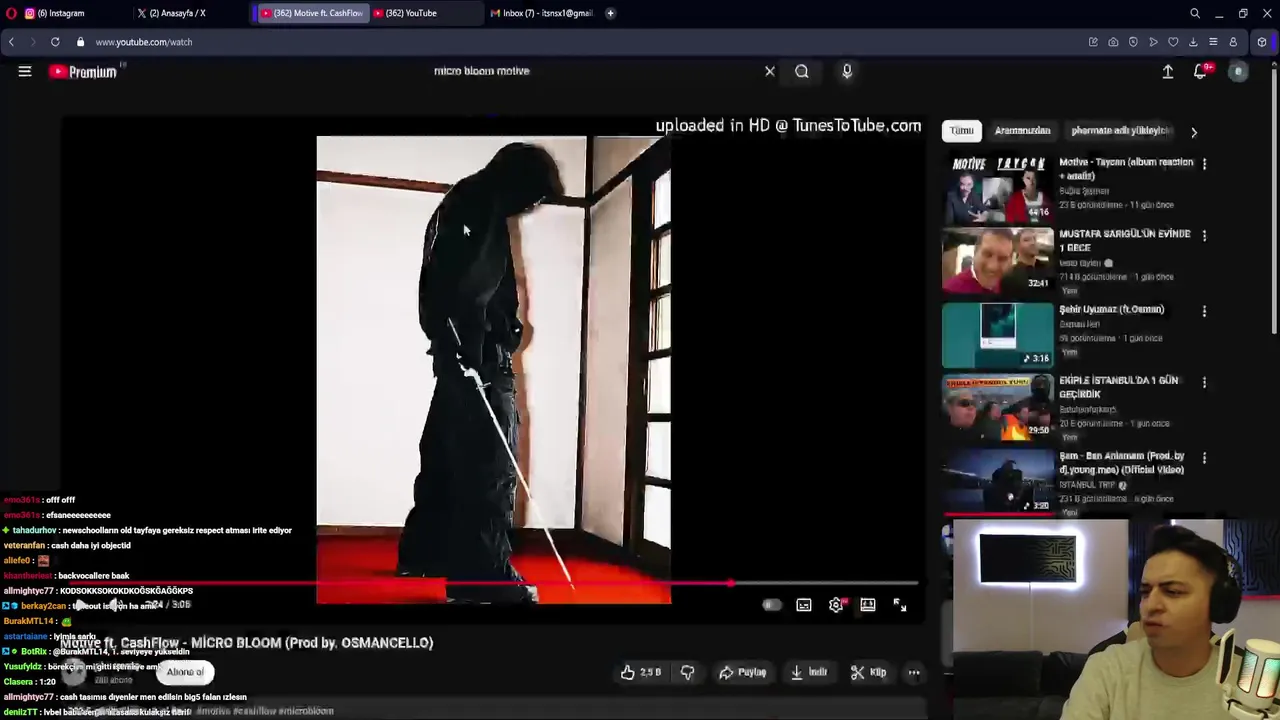View site security lock info
1280x720 pixels.
pyautogui.click(x=80, y=42)
